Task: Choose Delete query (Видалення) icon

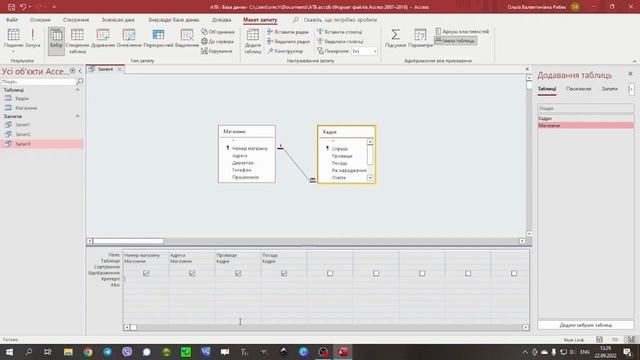Action: (x=187, y=38)
